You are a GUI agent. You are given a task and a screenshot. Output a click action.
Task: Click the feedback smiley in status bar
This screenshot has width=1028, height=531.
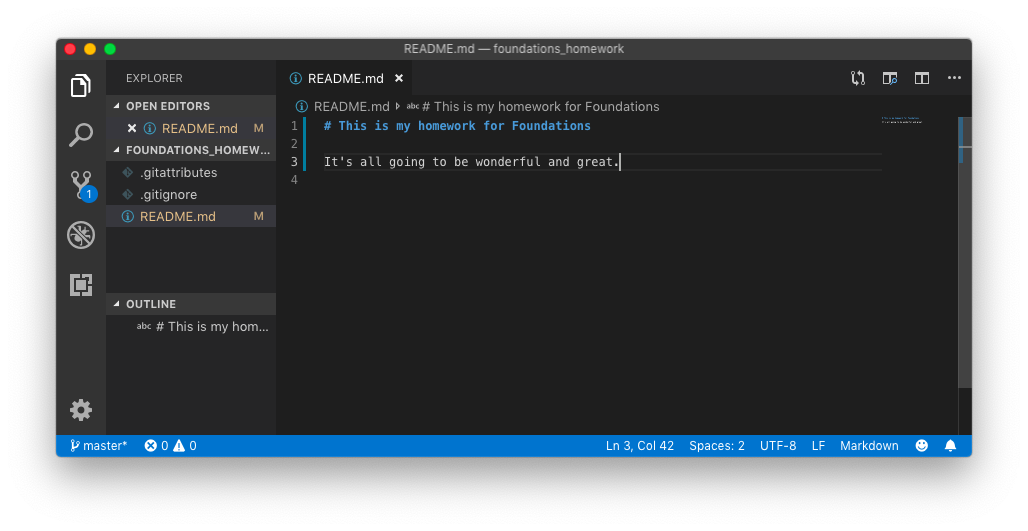pyautogui.click(x=922, y=446)
